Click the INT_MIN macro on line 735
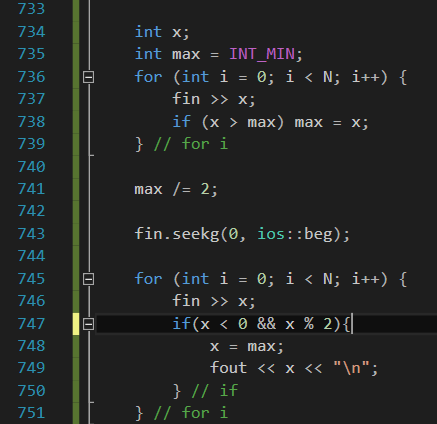Image resolution: width=437 pixels, height=424 pixels. 262,54
